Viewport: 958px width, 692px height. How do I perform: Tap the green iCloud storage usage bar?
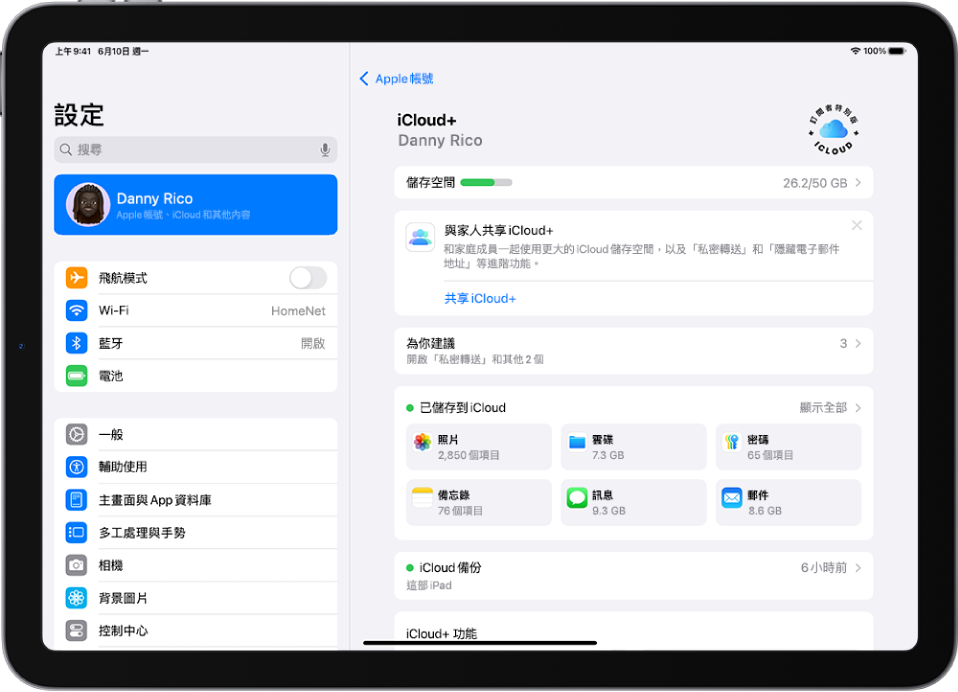[x=486, y=182]
